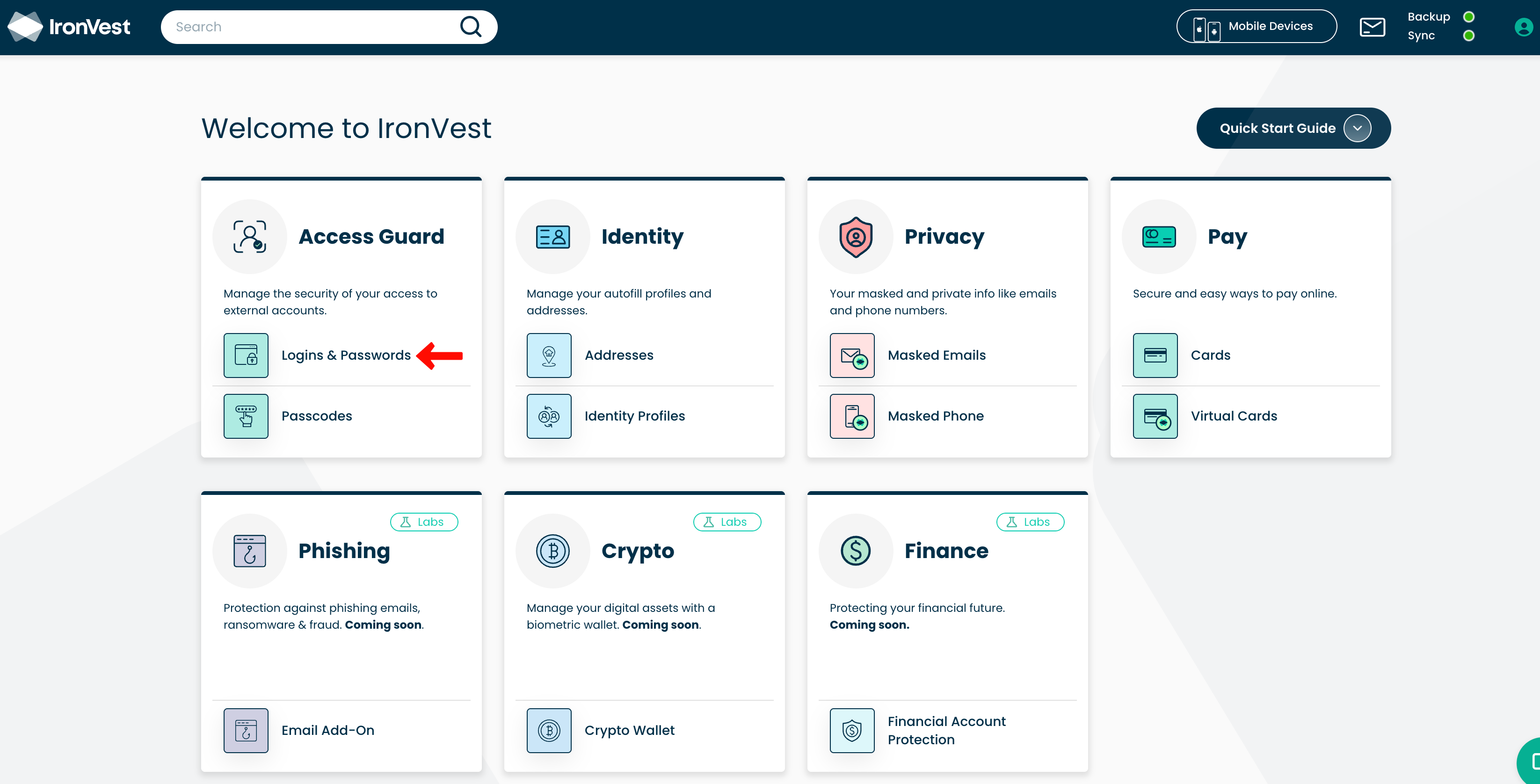Click the Finance dollar icon

click(x=856, y=551)
